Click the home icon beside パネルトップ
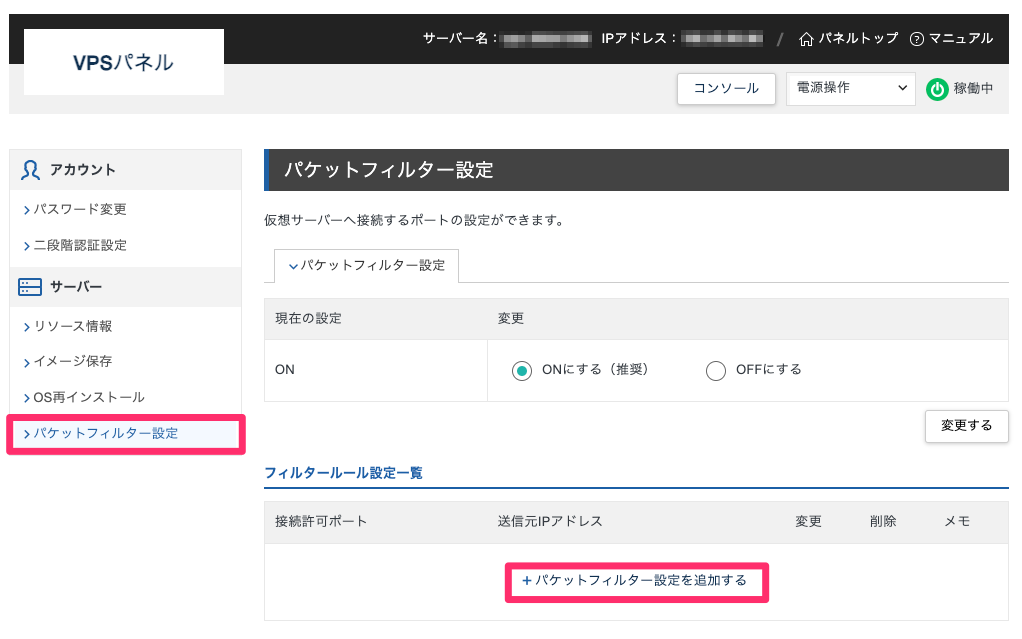This screenshot has width=1022, height=639. pos(806,39)
